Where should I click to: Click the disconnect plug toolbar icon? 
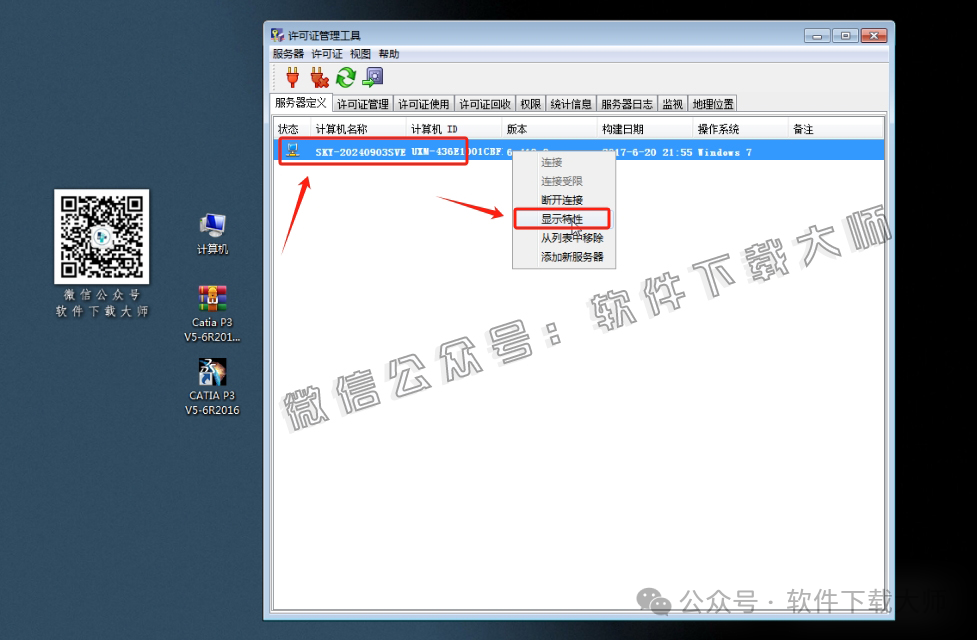tap(321, 76)
